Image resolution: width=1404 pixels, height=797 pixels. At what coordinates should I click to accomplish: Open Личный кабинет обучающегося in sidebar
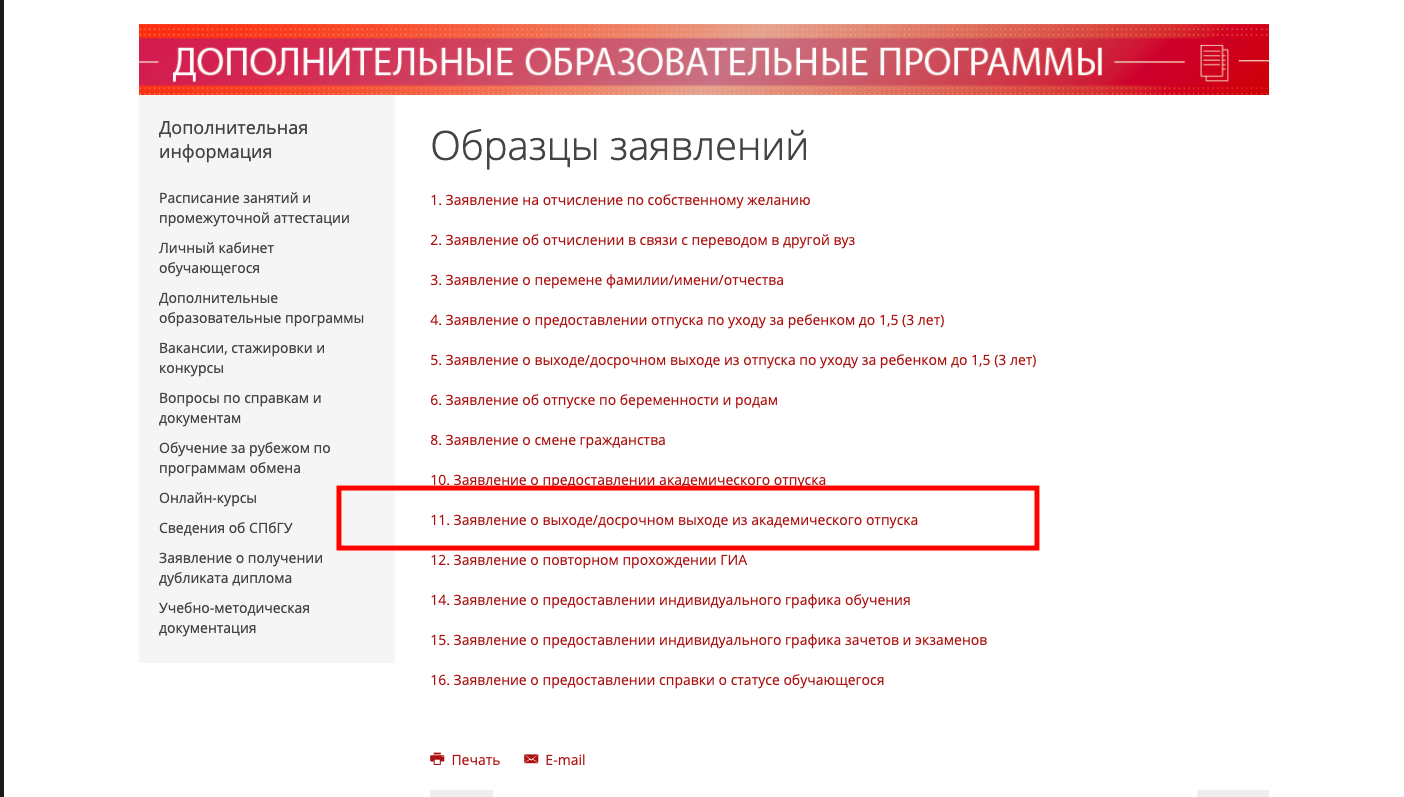coord(216,258)
